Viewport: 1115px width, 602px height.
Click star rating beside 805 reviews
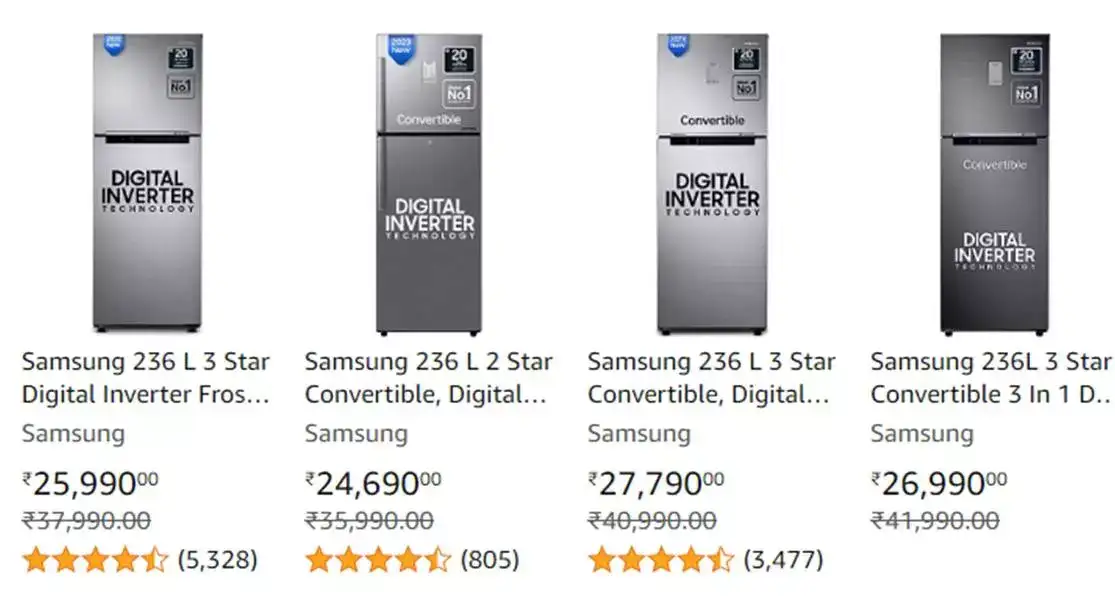(x=378, y=560)
